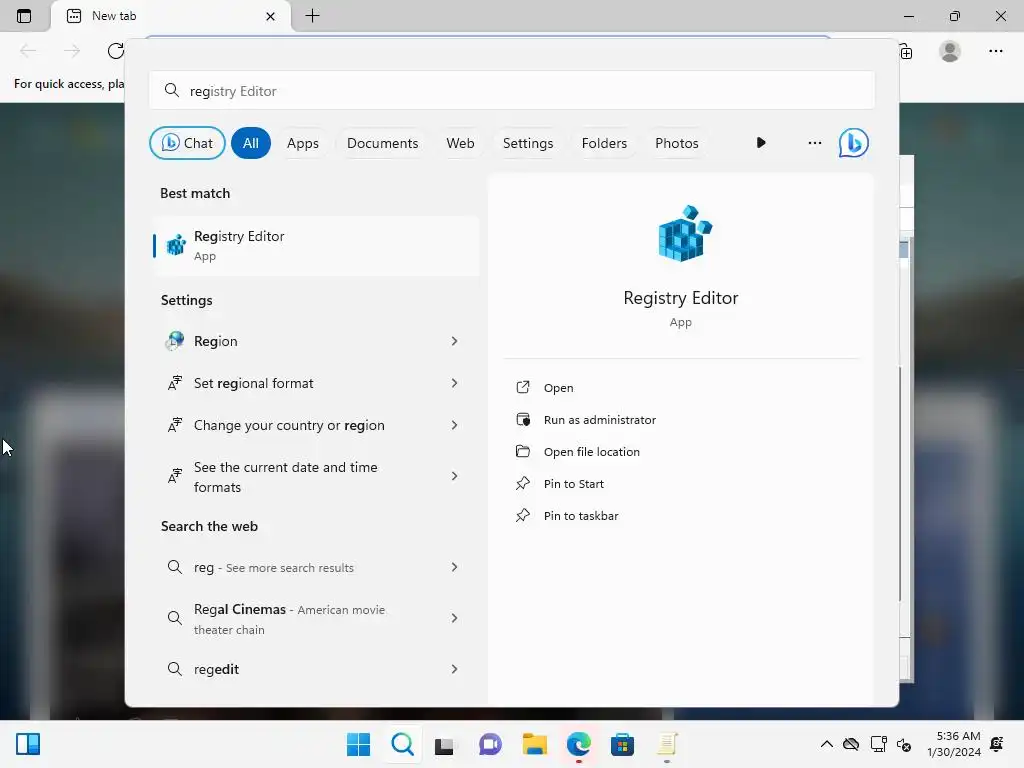
Task: Click the Registry Editor small app icon
Action: 175,245
